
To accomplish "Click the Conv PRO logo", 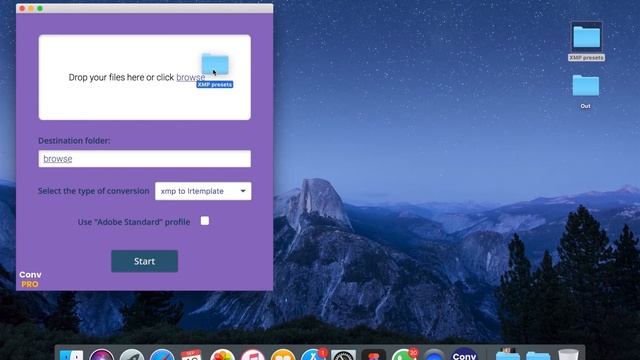I will coord(30,280).
